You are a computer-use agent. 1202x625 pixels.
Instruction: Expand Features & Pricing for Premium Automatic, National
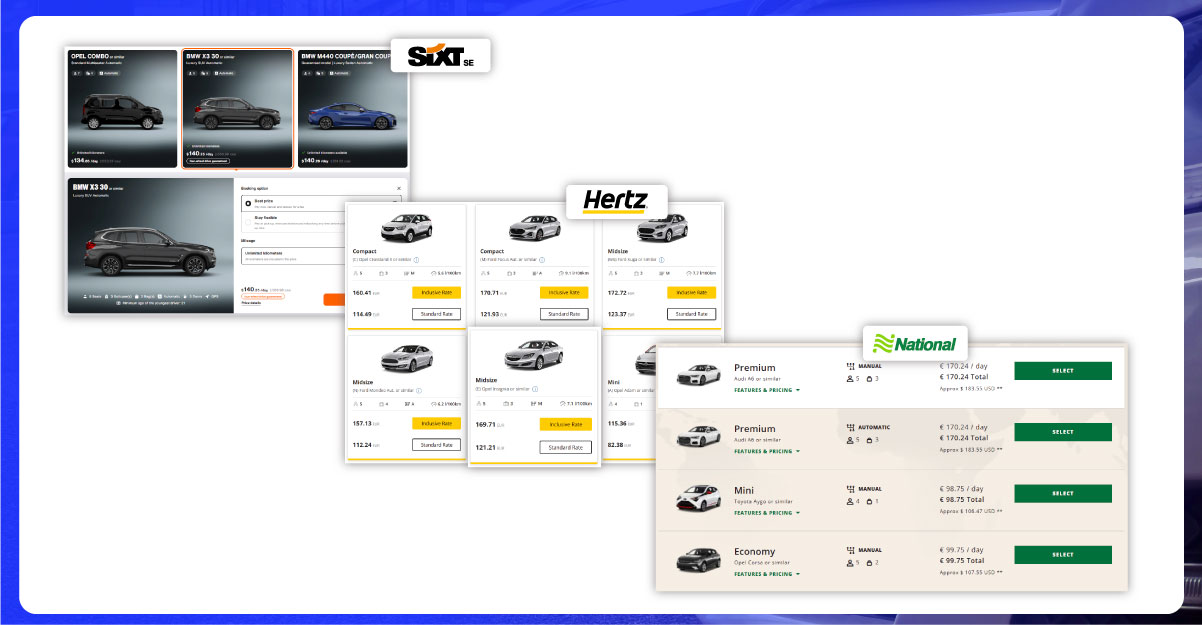767,451
